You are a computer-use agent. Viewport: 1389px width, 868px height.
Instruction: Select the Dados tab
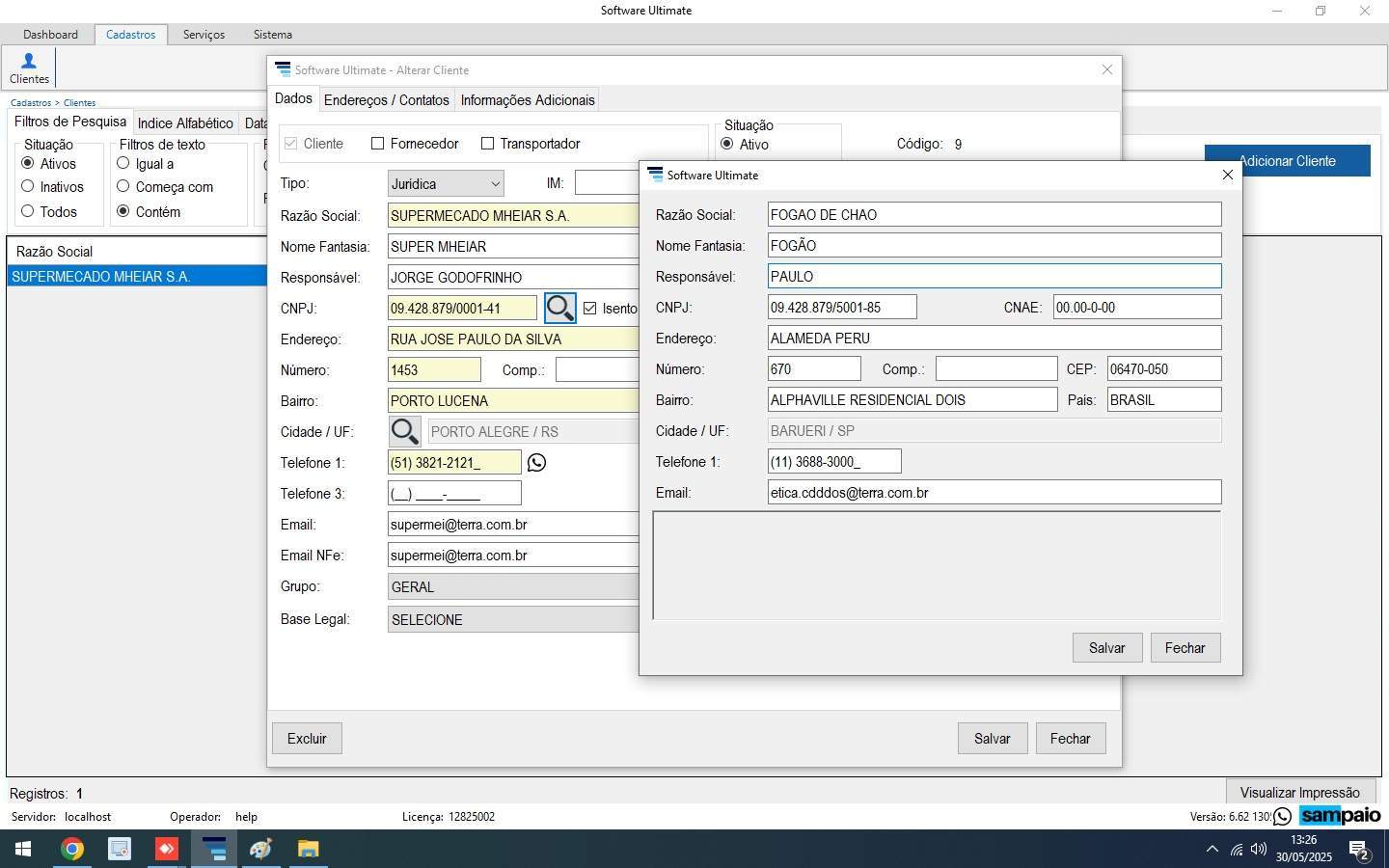(293, 99)
